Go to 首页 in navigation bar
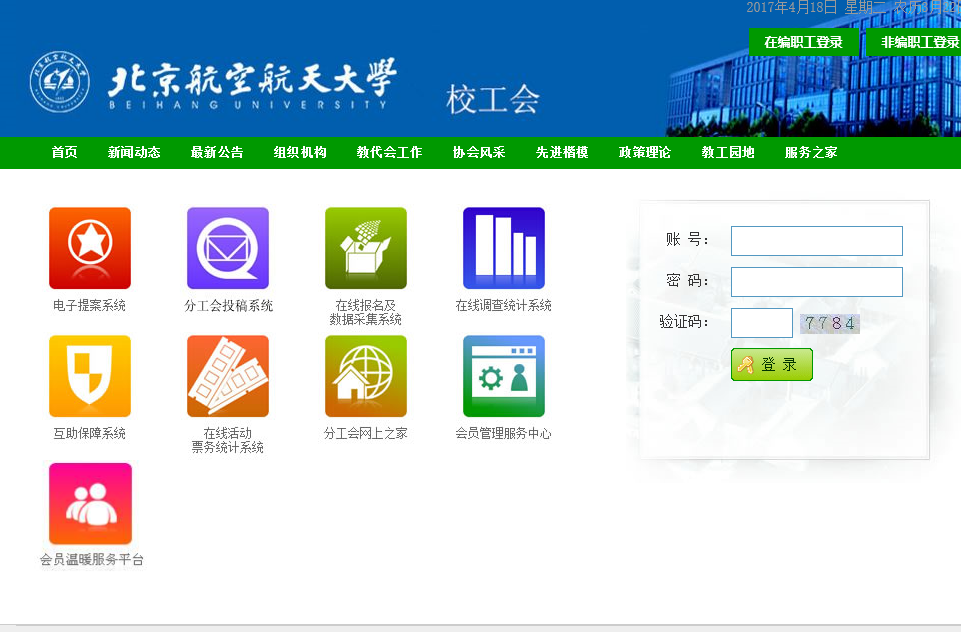The height and width of the screenshot is (632, 961). pyautogui.click(x=65, y=153)
